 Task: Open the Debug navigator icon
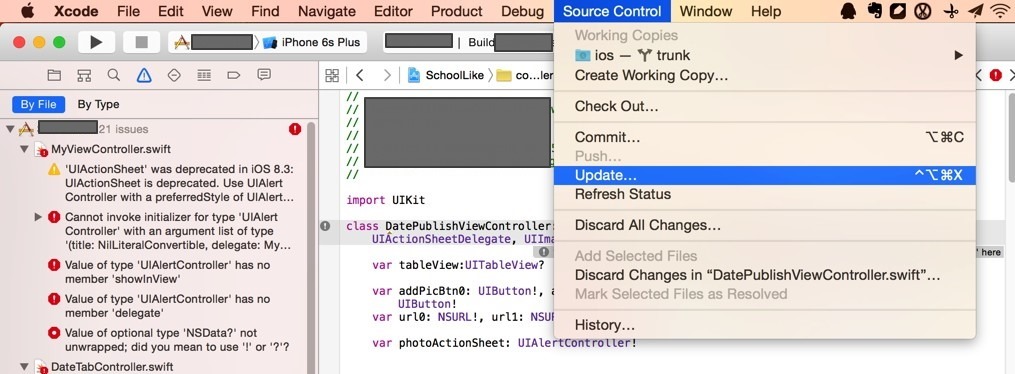point(204,75)
